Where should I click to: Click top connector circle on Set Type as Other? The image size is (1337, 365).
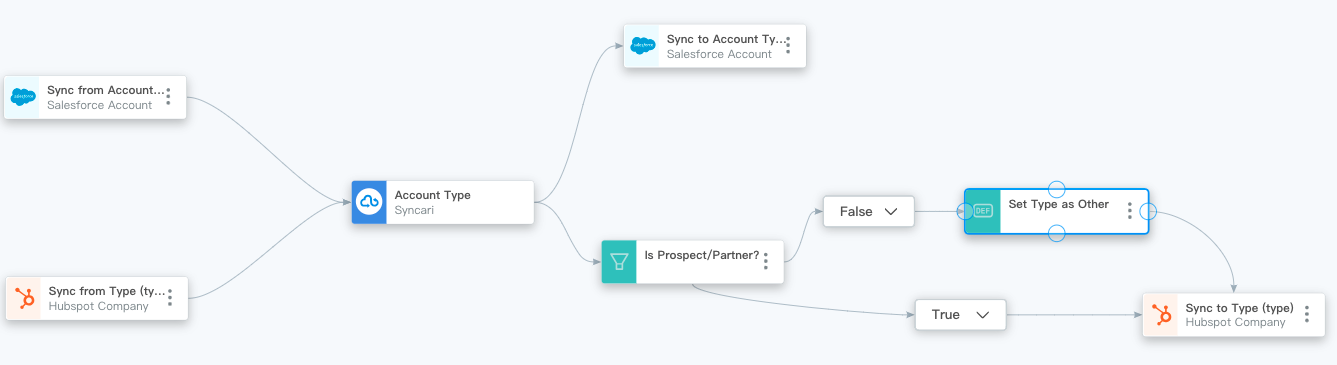click(x=1056, y=189)
